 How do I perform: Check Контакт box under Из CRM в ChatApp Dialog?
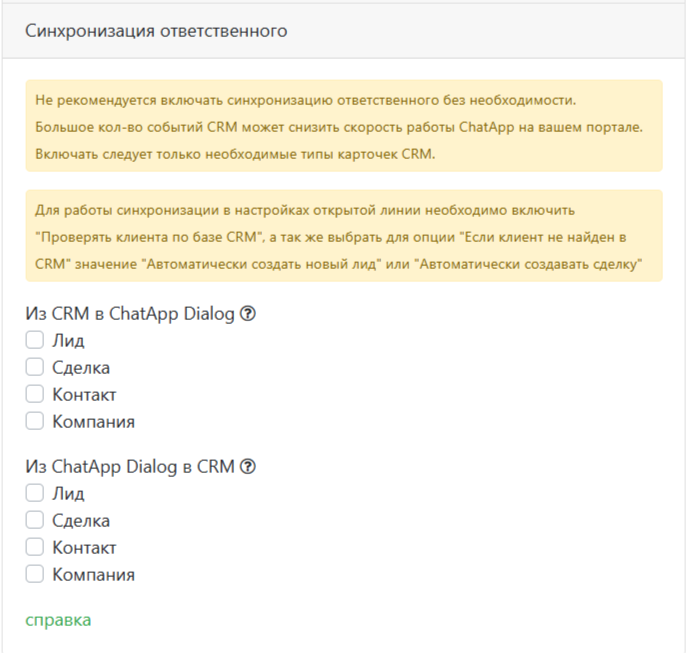(35, 394)
